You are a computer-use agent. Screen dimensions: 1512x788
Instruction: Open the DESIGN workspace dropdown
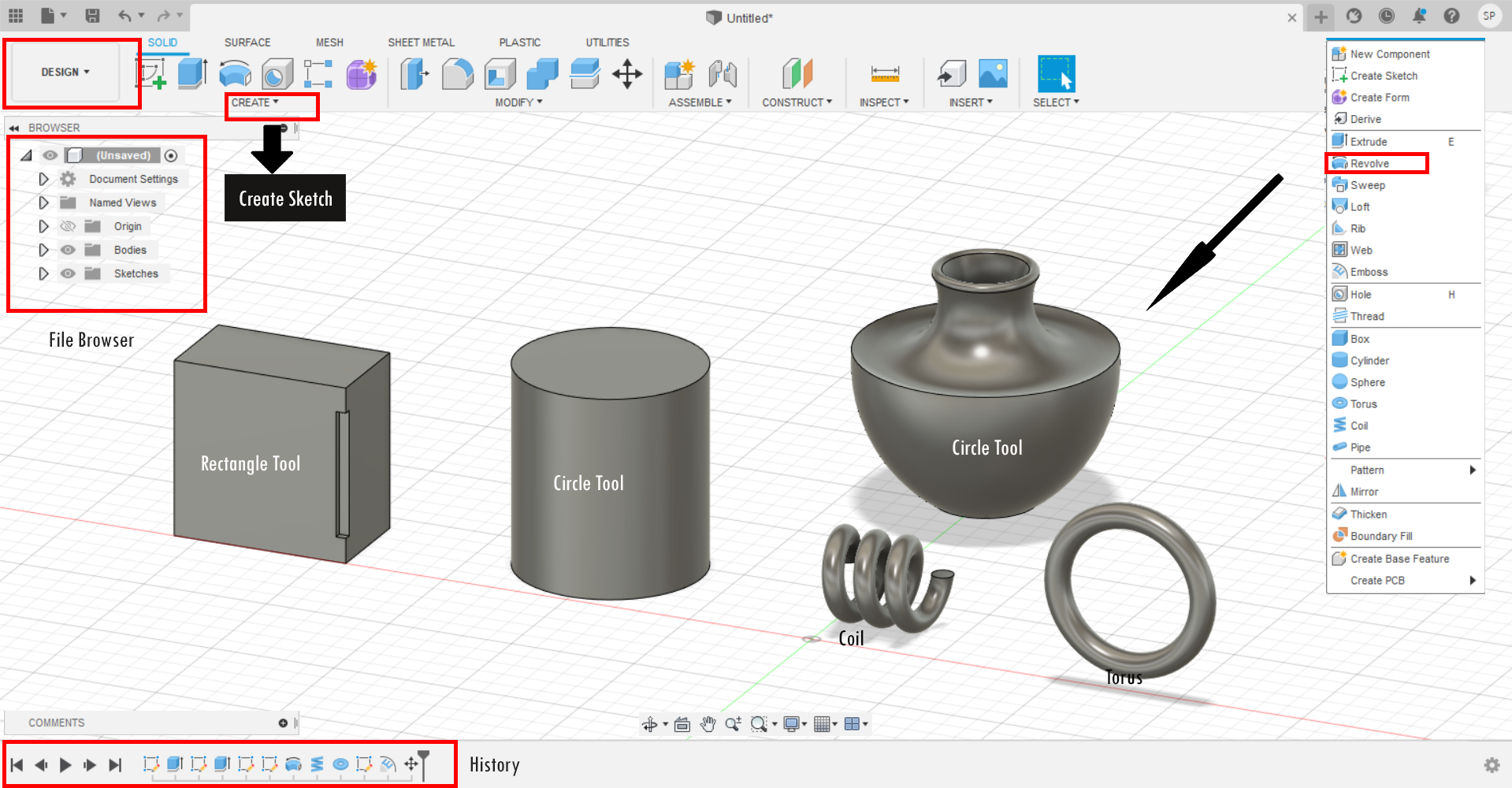[x=65, y=72]
